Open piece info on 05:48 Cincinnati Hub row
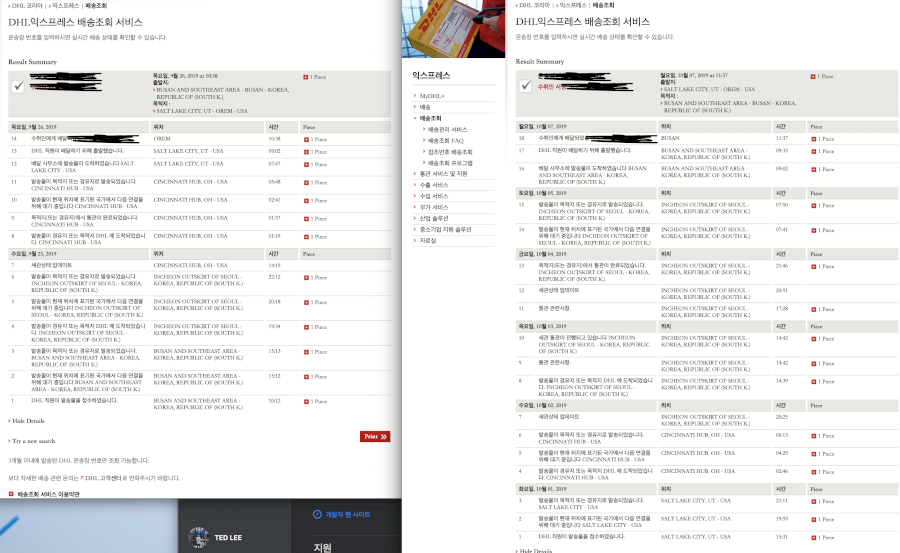This screenshot has width=900, height=553. point(306,183)
